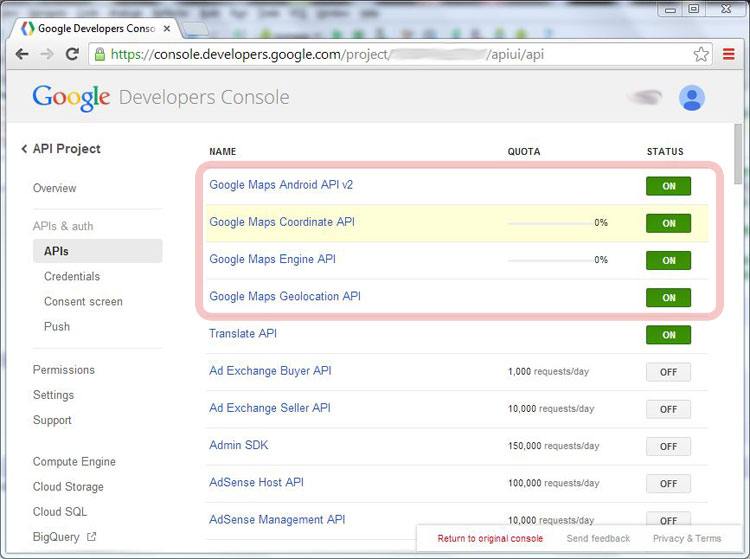Enable the AdSense Host API
750x559 pixels.
coord(668,483)
